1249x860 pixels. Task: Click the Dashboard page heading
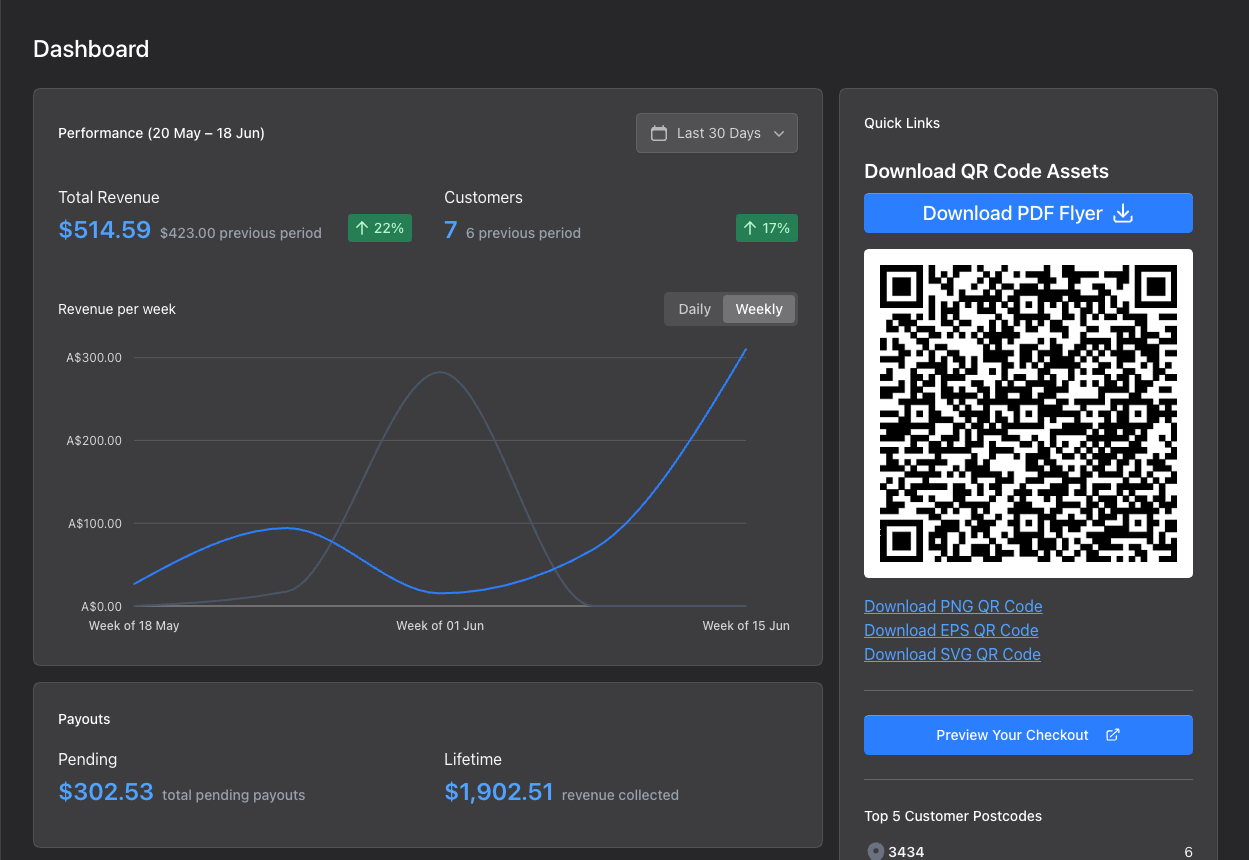(x=91, y=49)
